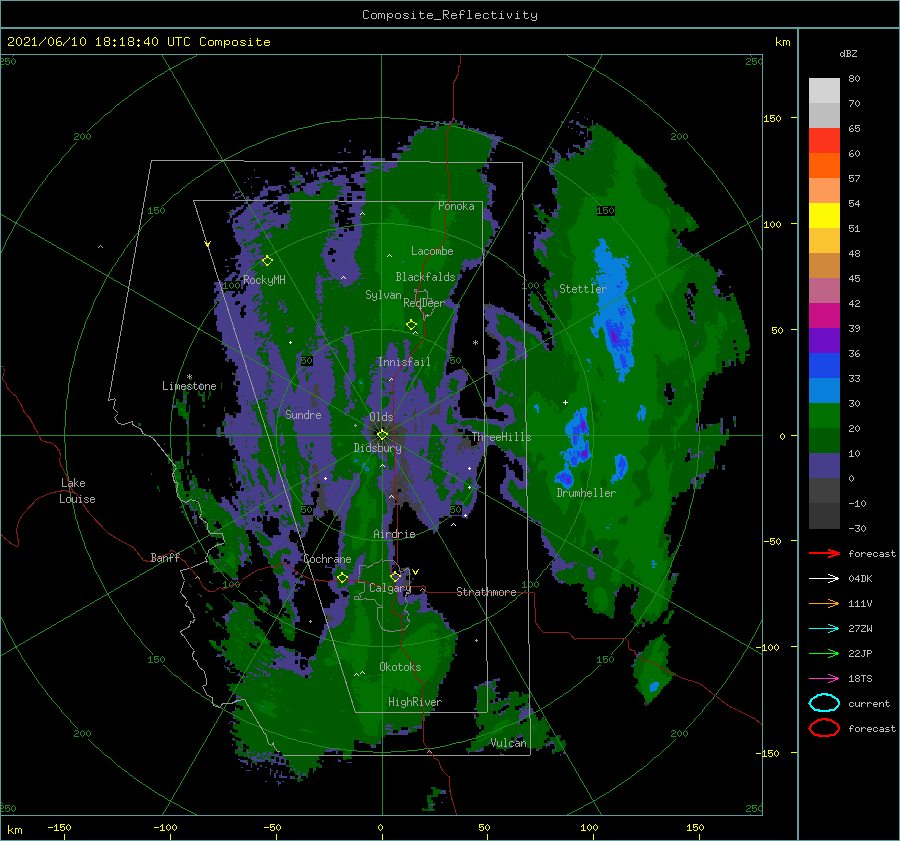
Task: Click yellow diamond marker below RedDeer
Action: 411,325
